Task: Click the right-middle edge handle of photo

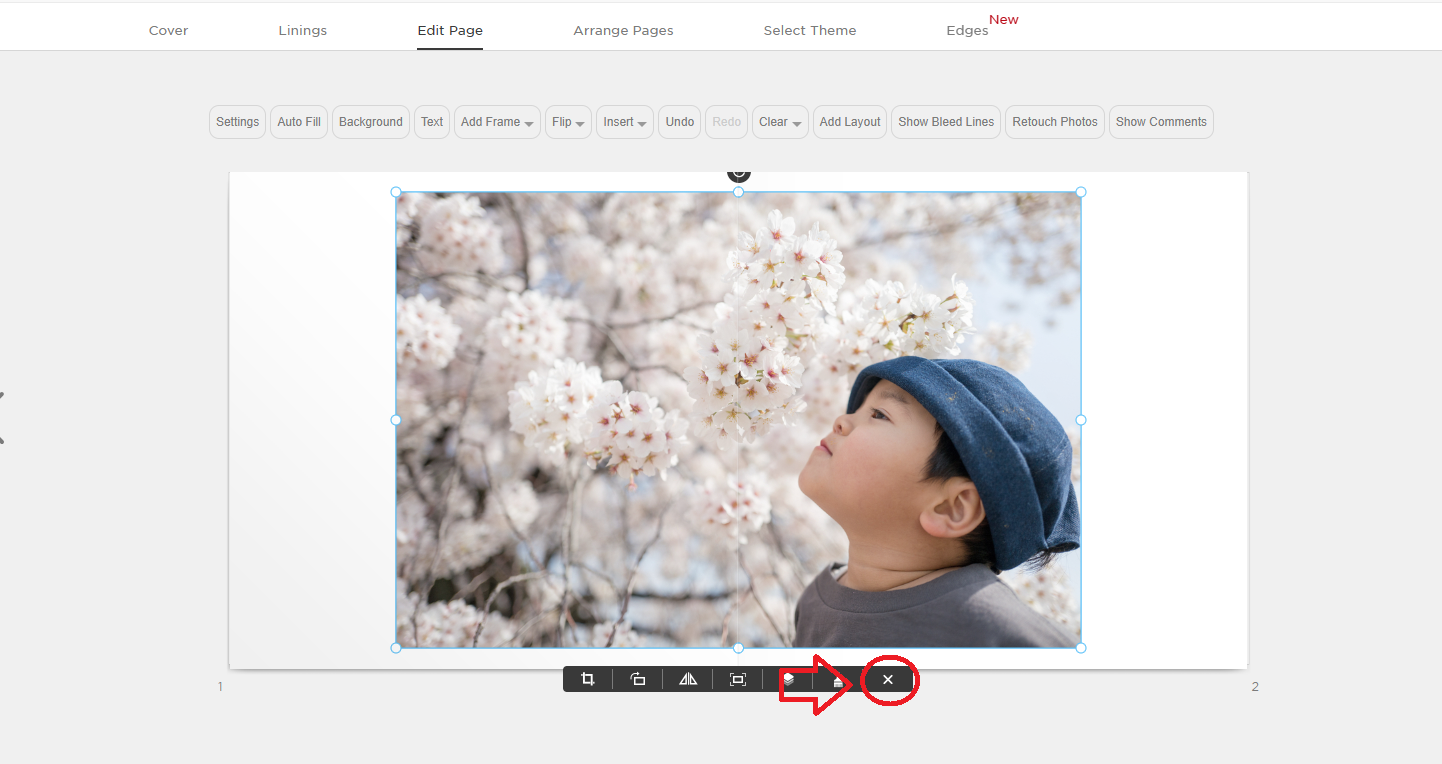Action: tap(1081, 420)
